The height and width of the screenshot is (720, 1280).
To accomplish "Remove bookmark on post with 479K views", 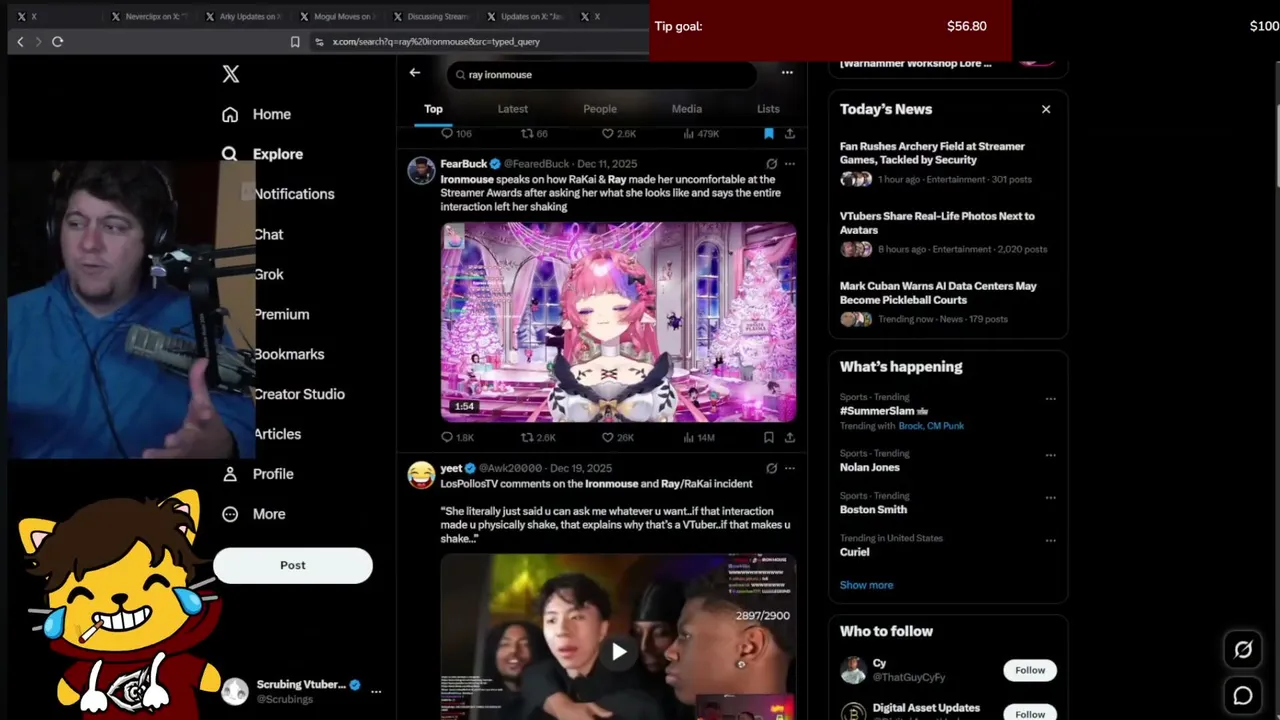I will coord(768,133).
